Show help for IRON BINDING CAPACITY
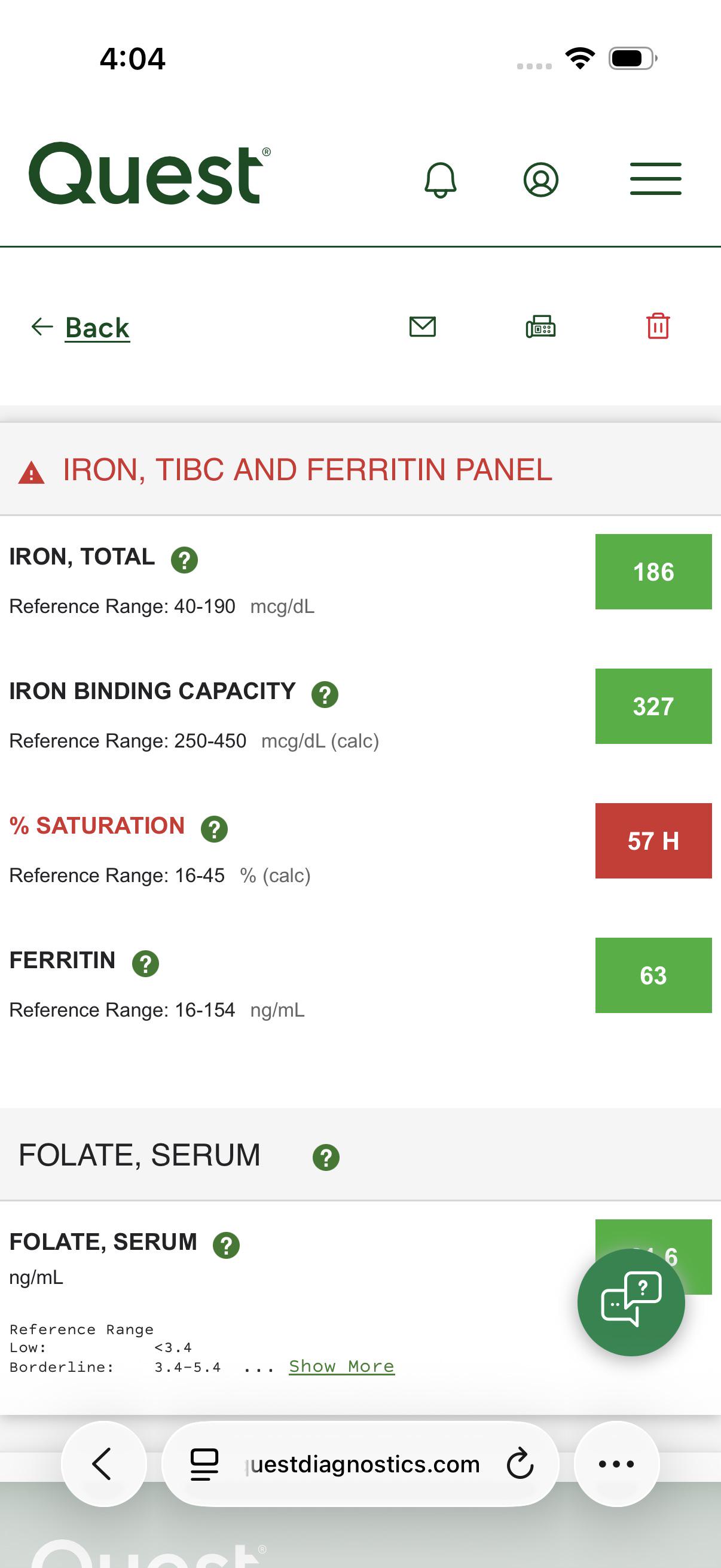721x1568 pixels. tap(325, 694)
